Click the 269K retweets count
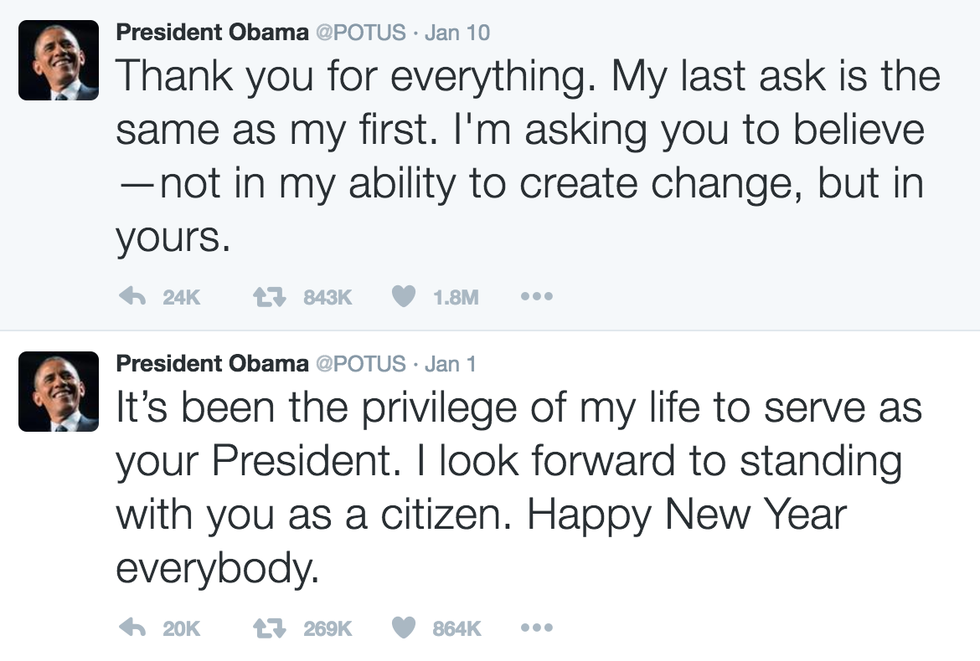The height and width of the screenshot is (661, 980). pos(327,628)
